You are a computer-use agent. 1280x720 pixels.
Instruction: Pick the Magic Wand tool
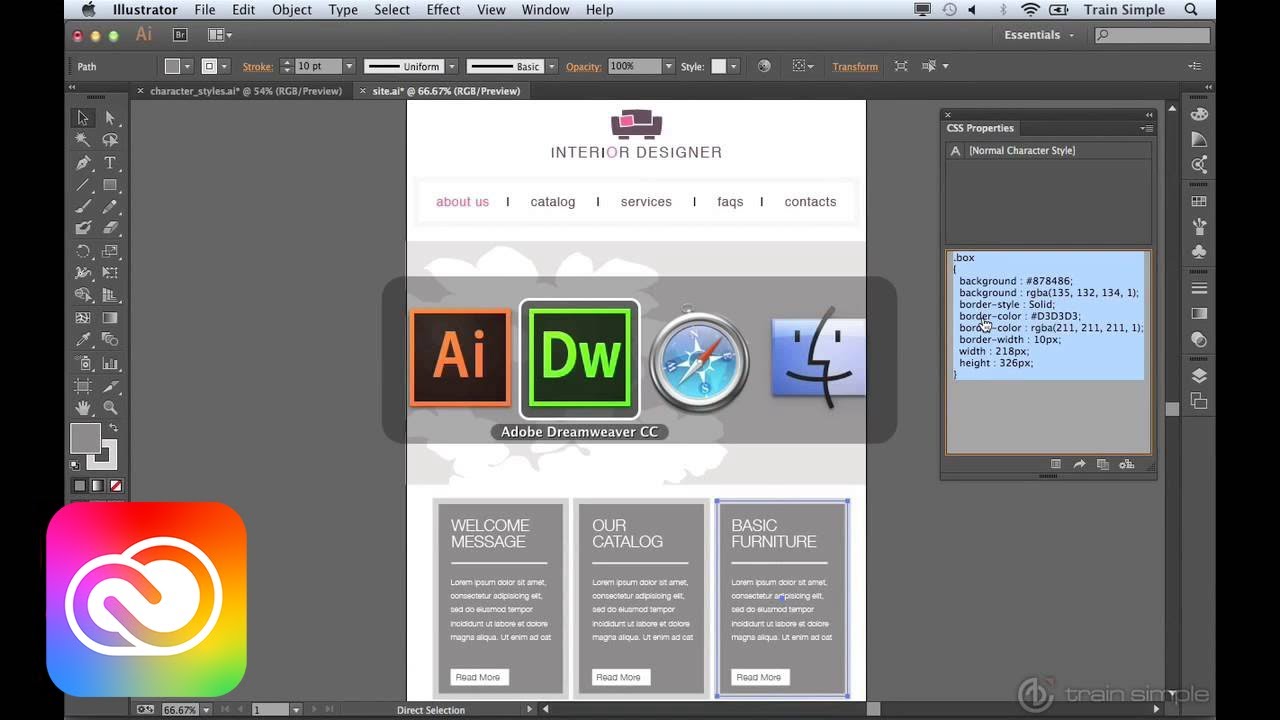84,140
